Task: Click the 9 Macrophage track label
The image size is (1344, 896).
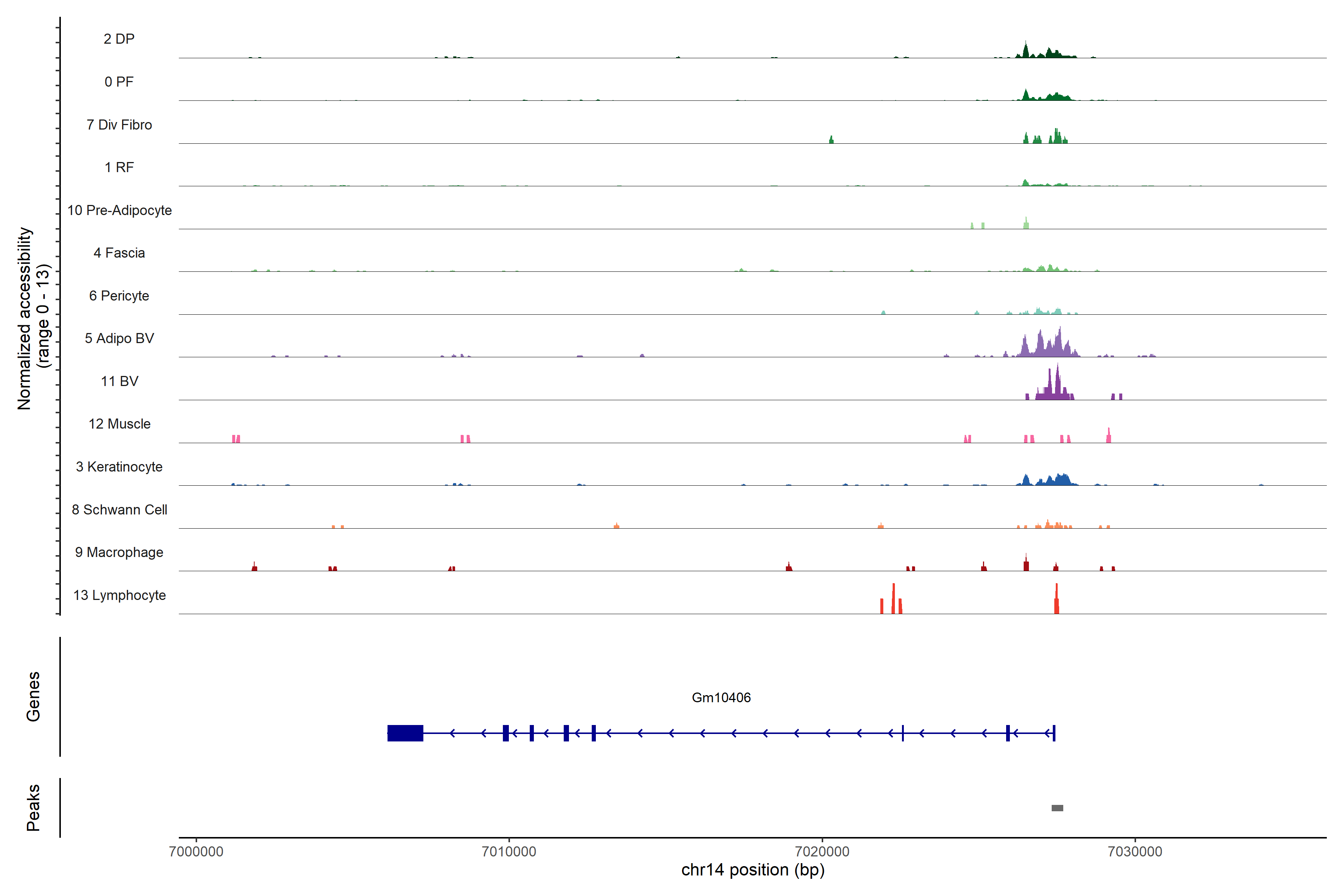Action: (119, 552)
